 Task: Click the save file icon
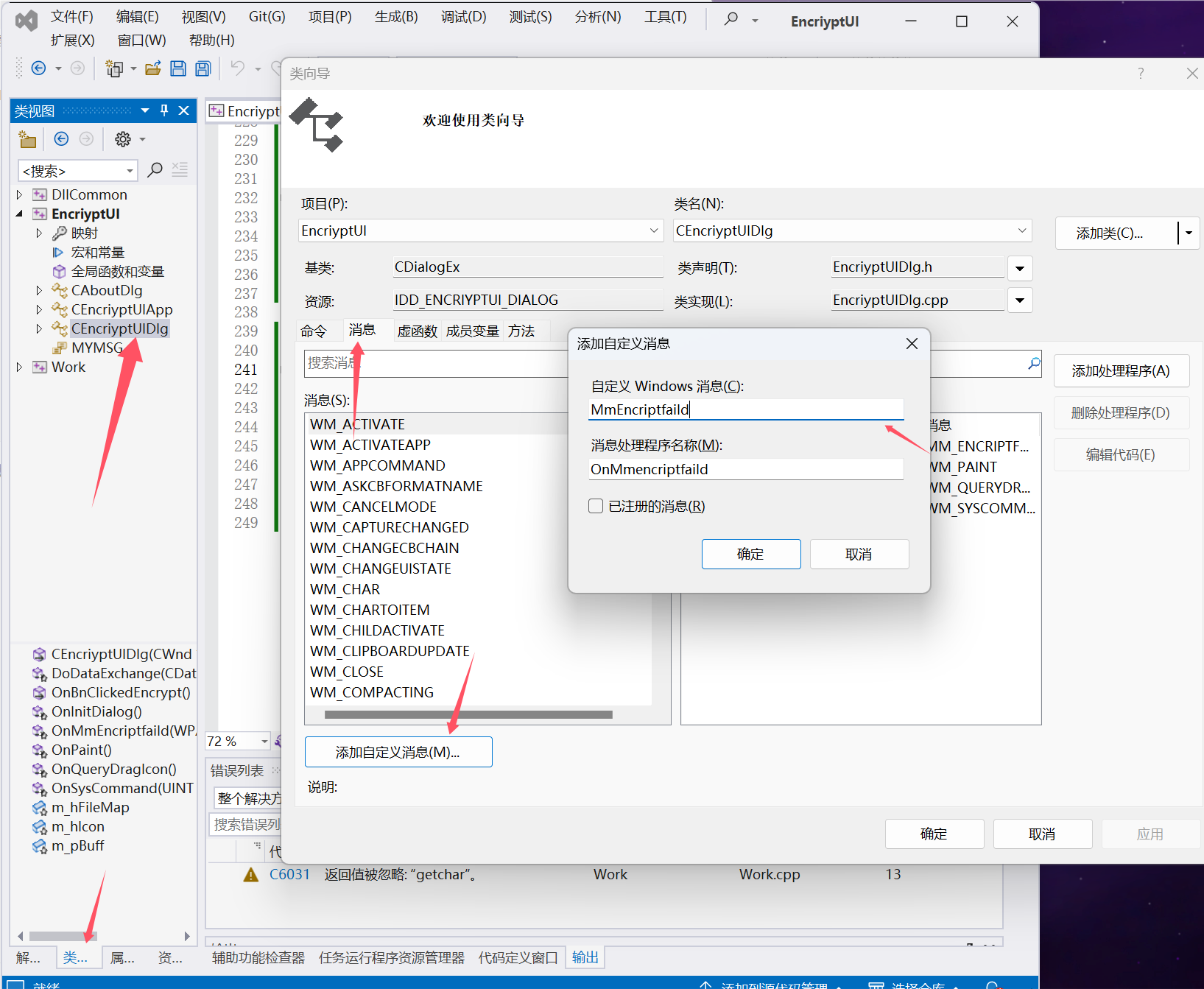pyautogui.click(x=178, y=68)
